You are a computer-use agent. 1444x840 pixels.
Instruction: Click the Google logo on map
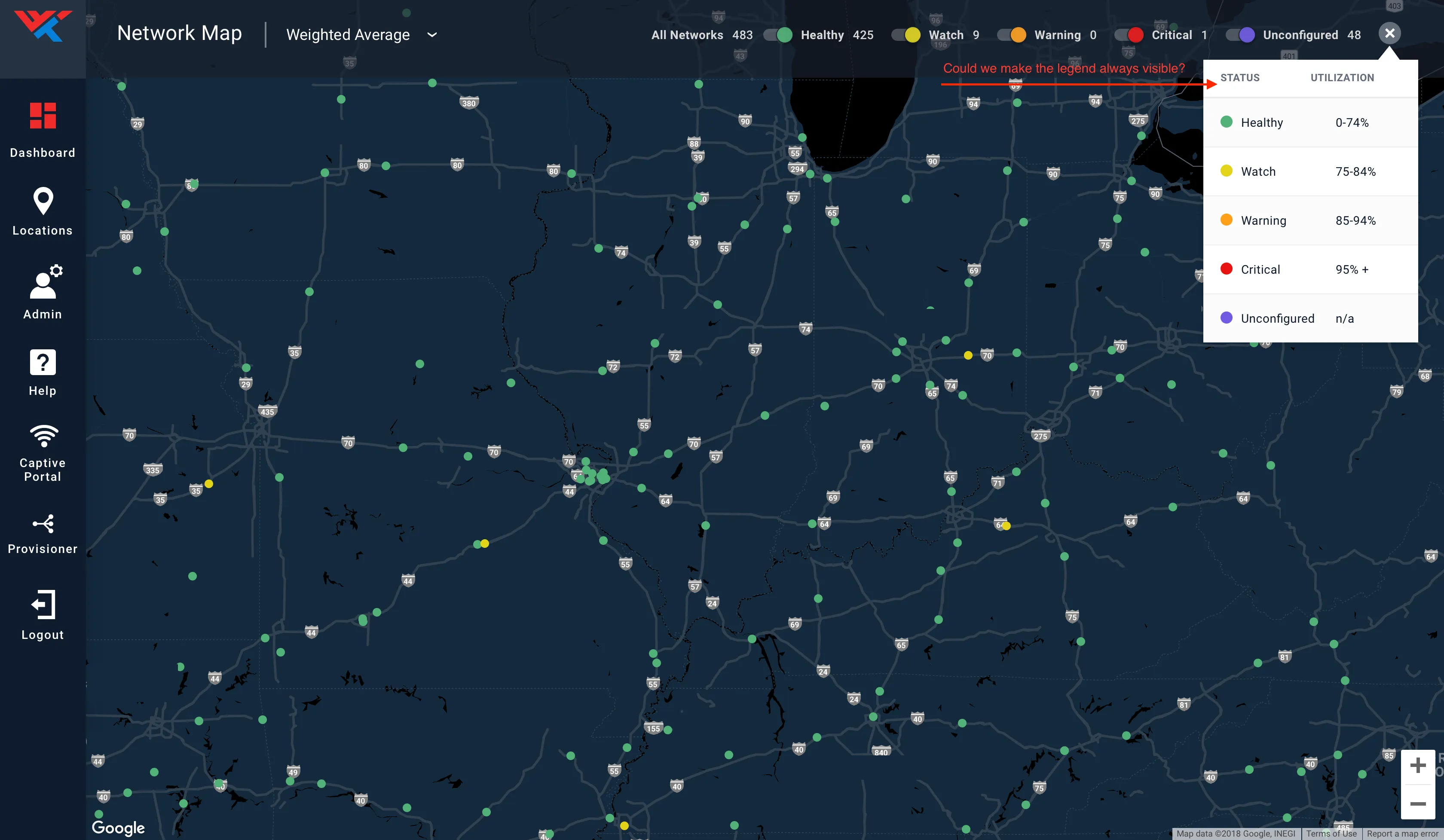[118, 828]
